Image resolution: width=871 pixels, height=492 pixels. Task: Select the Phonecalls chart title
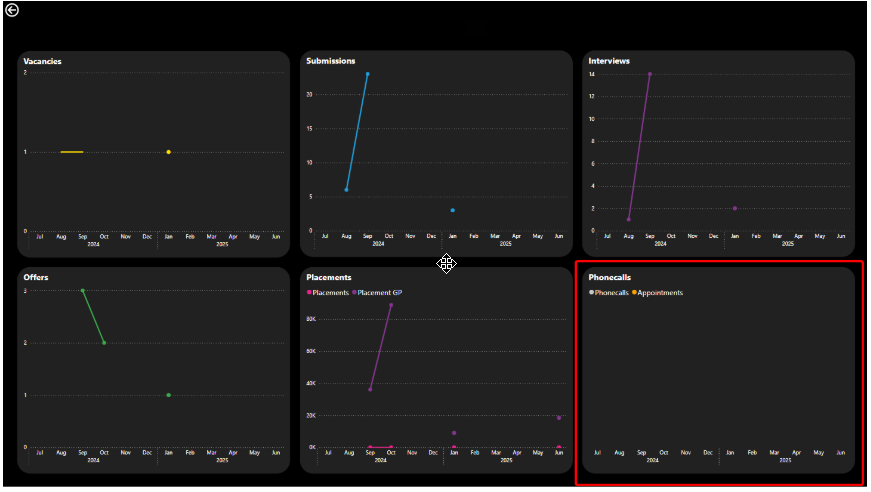(609, 277)
